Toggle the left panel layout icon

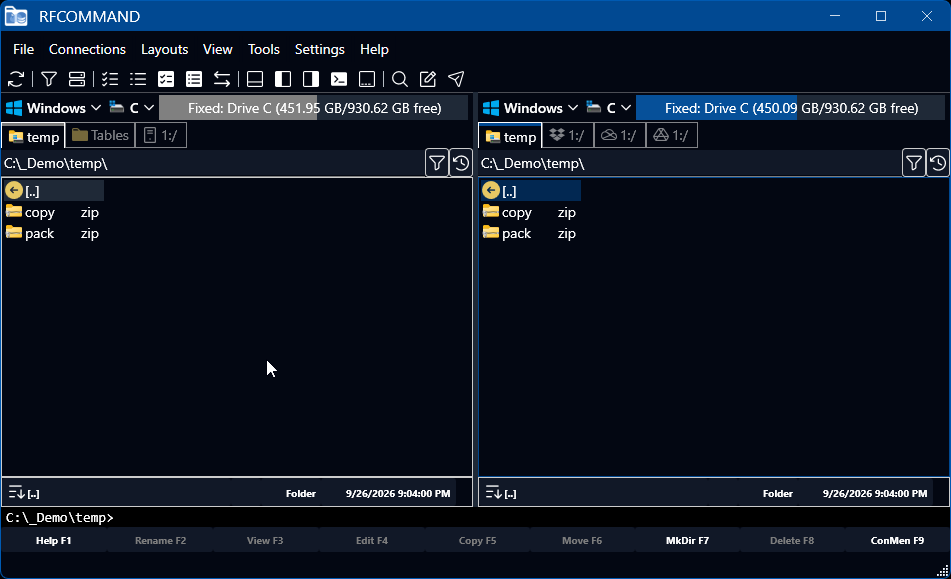[x=283, y=79]
